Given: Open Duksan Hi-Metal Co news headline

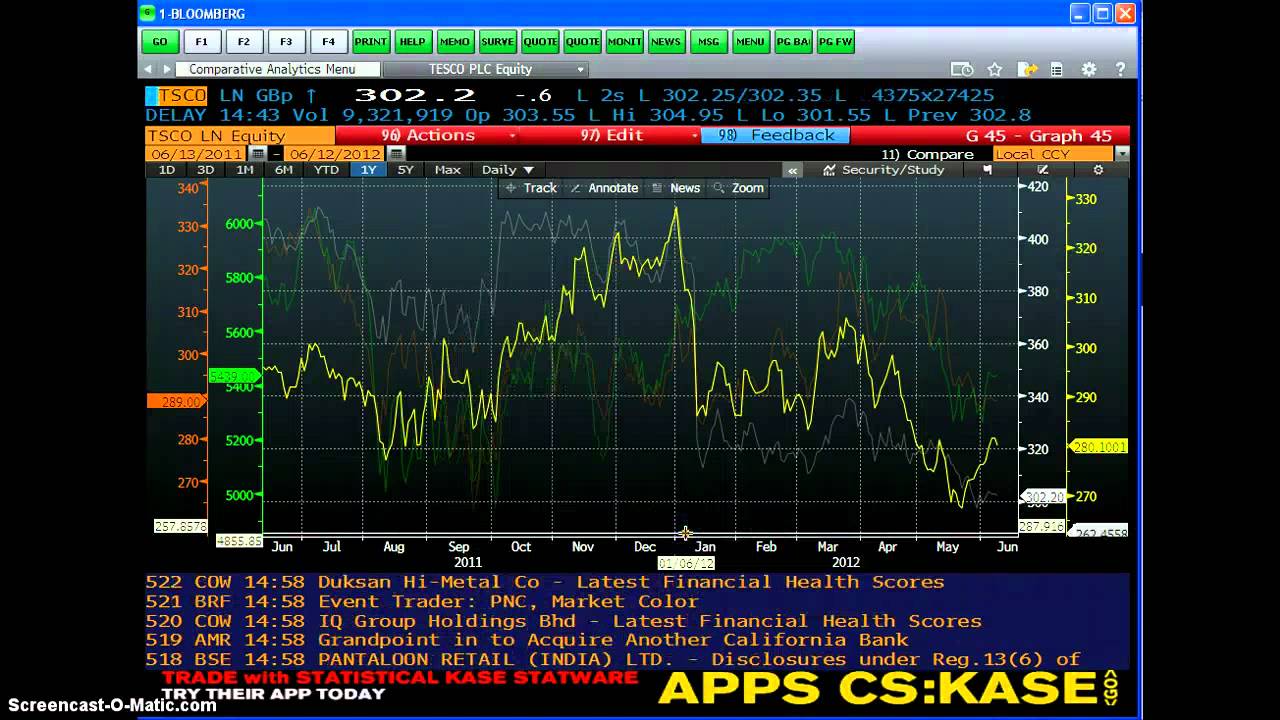Looking at the screenshot, I should pos(637,582).
